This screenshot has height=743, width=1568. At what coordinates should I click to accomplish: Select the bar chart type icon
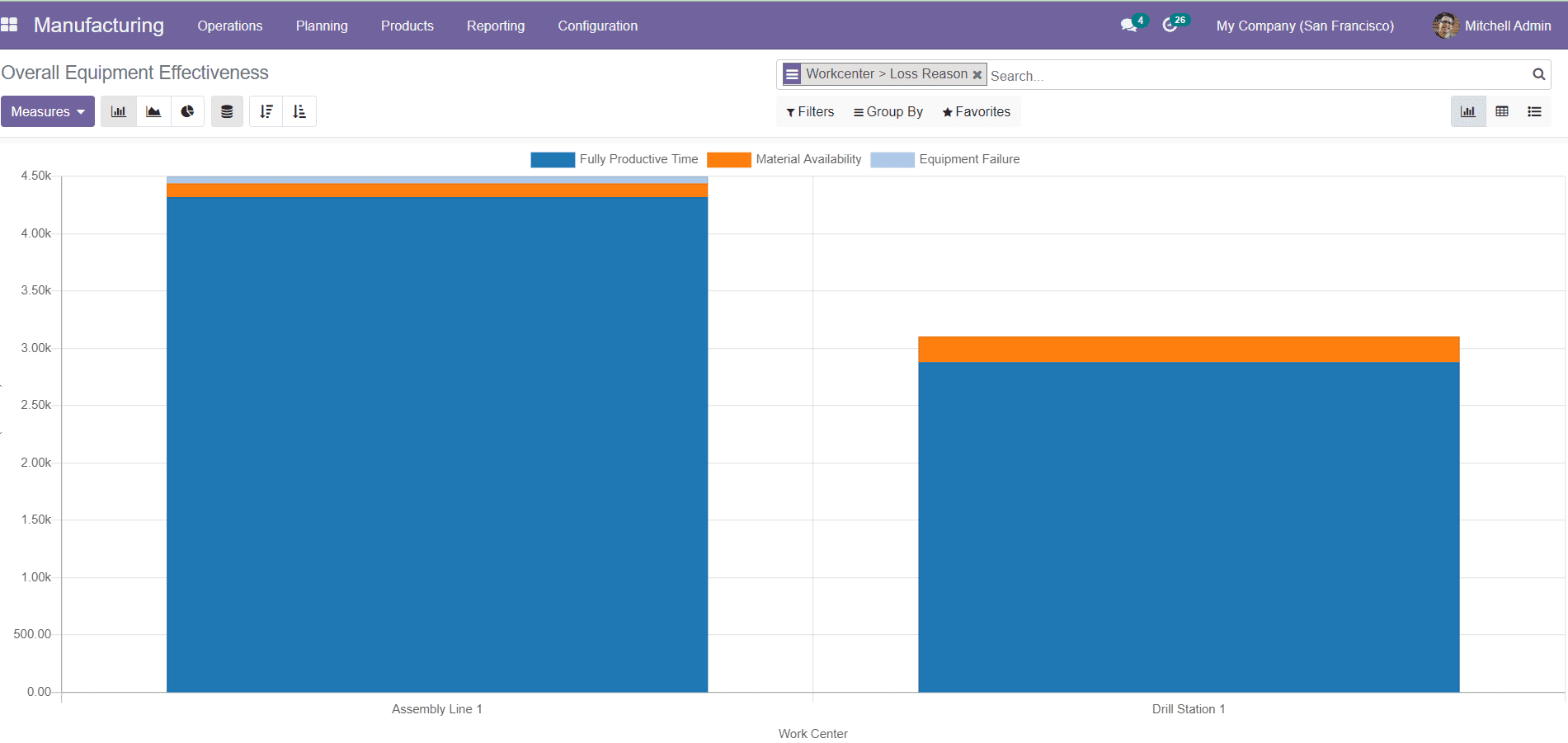(118, 111)
